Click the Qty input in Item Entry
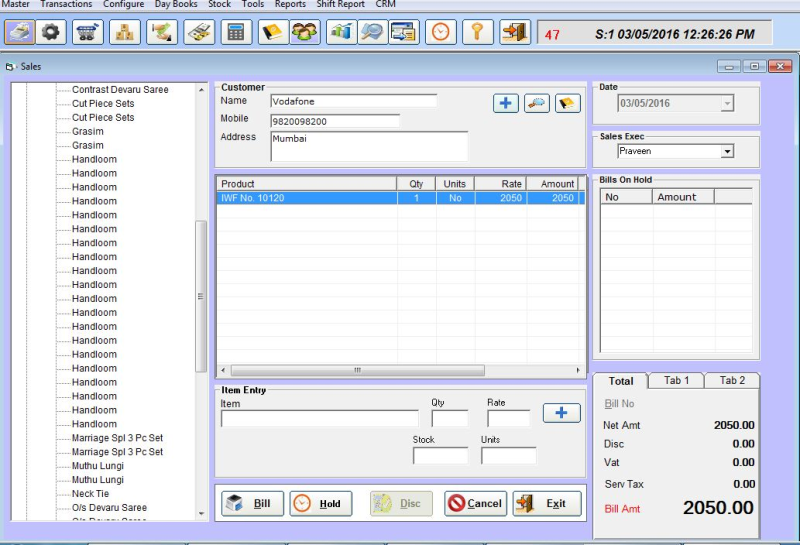The width and height of the screenshot is (800, 545). pyautogui.click(x=449, y=418)
